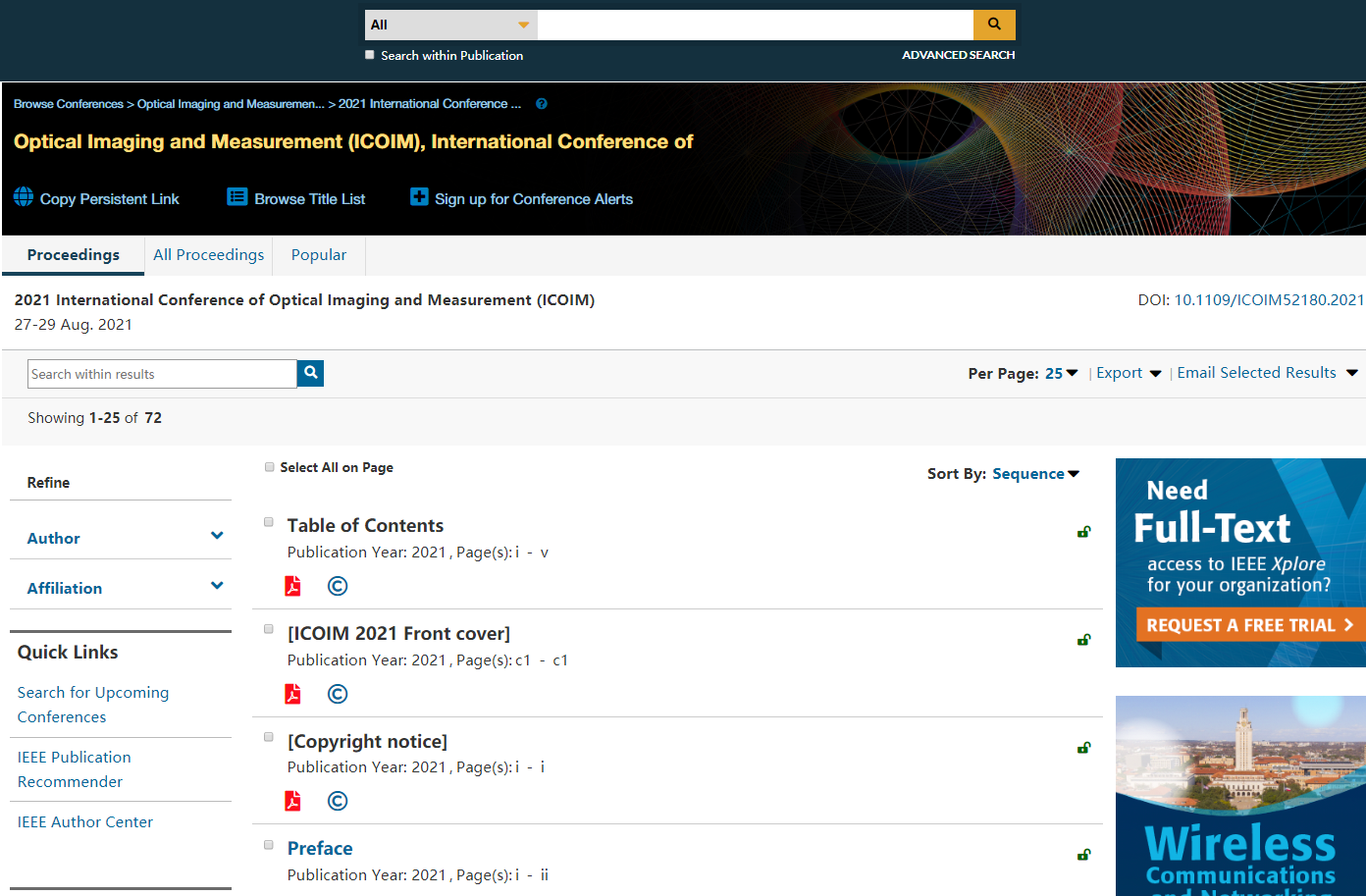1366x896 pixels.
Task: Click open access lock icon for Table of Contents
Action: (1084, 532)
